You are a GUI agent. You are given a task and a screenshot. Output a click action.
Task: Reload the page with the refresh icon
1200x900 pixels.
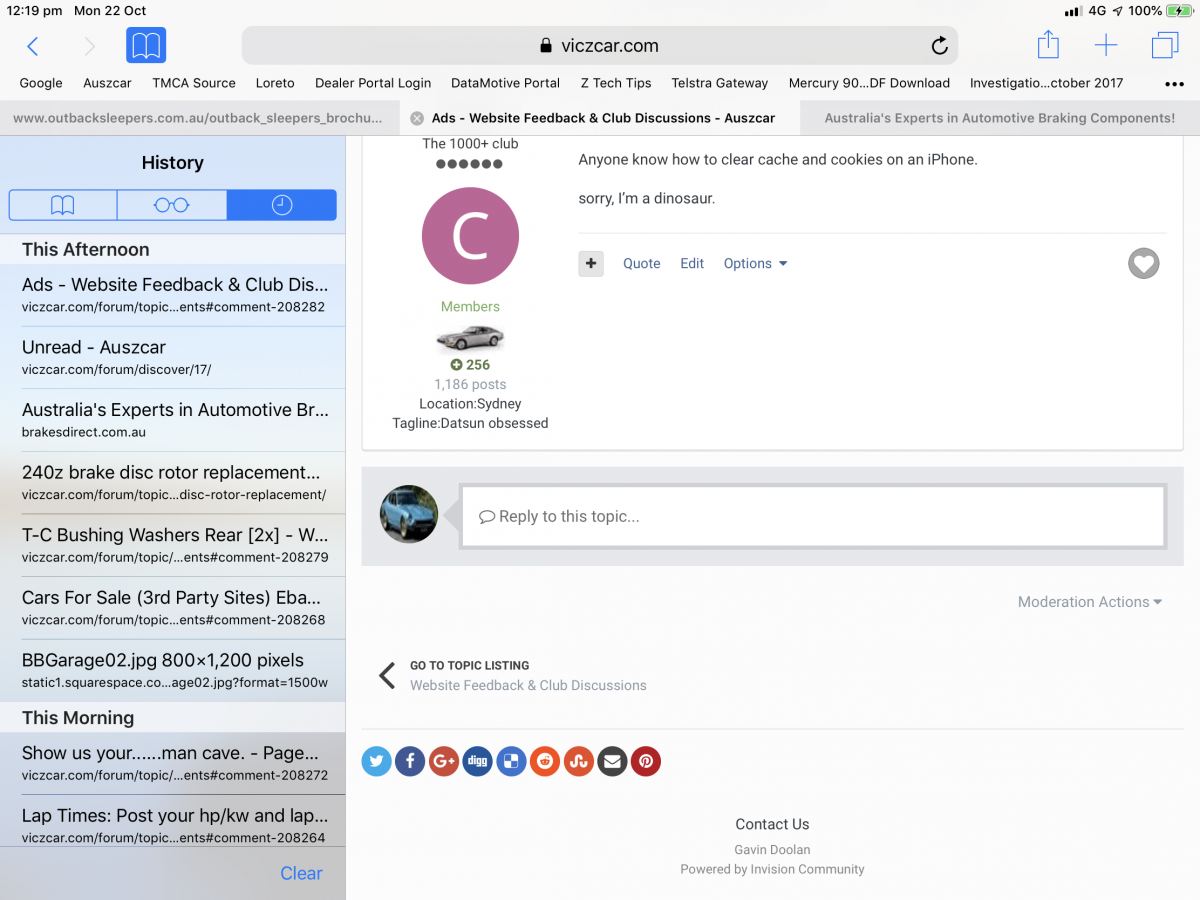click(939, 46)
